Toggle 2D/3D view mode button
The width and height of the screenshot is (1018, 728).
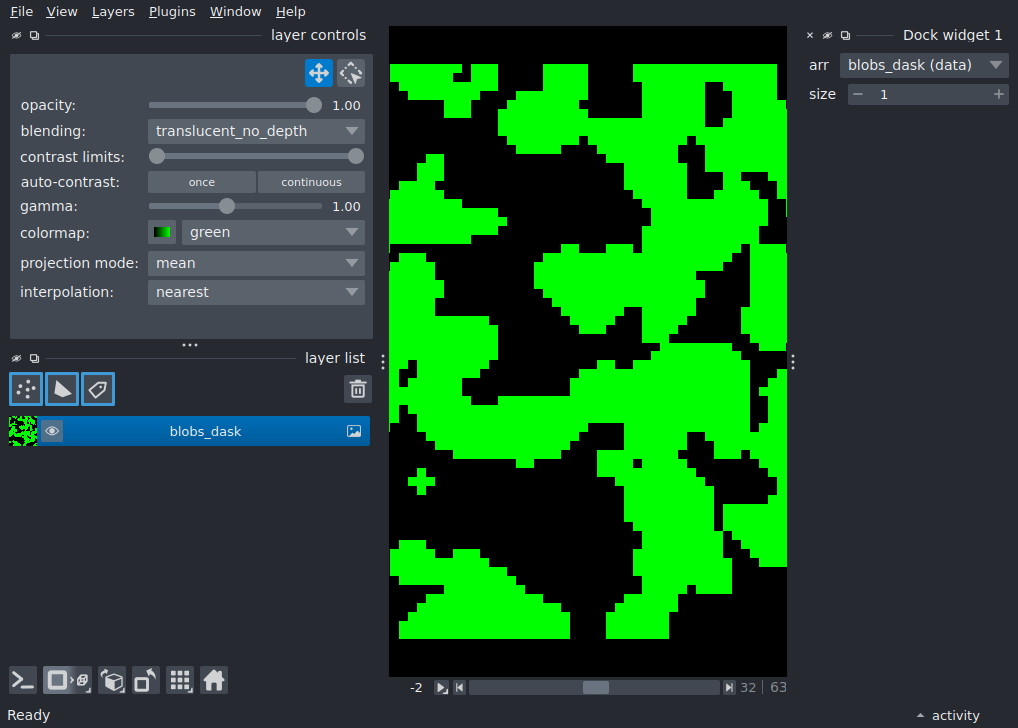click(68, 681)
